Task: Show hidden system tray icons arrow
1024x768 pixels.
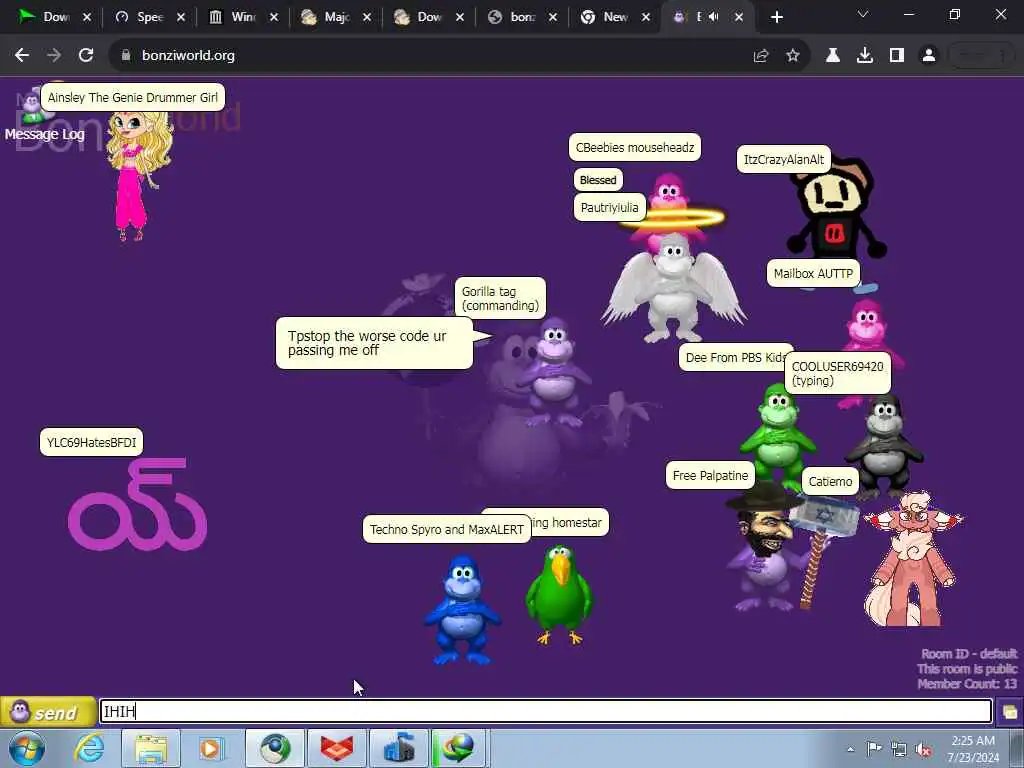Action: (850, 749)
